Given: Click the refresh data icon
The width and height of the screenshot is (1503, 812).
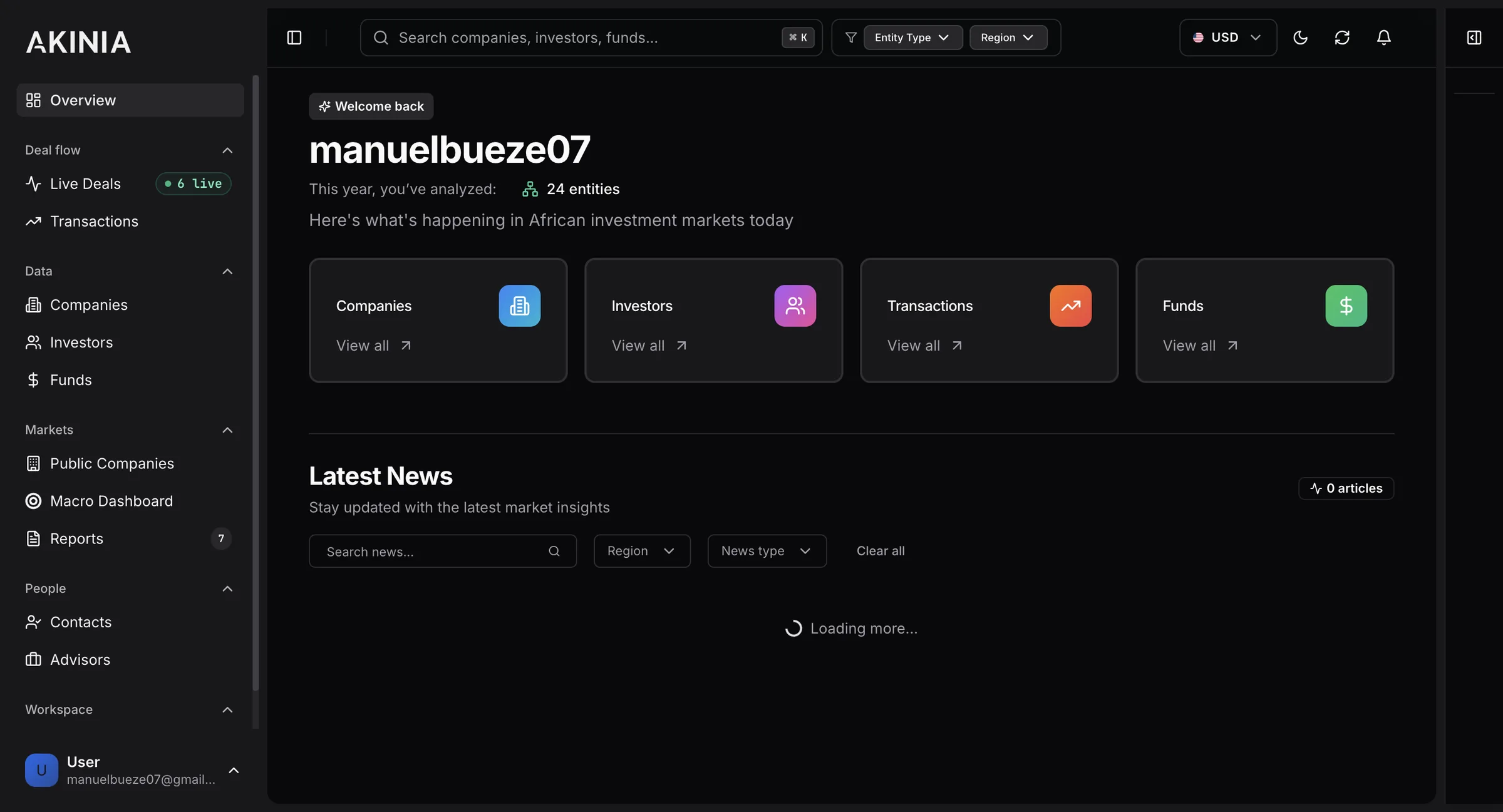Looking at the screenshot, I should tap(1342, 38).
